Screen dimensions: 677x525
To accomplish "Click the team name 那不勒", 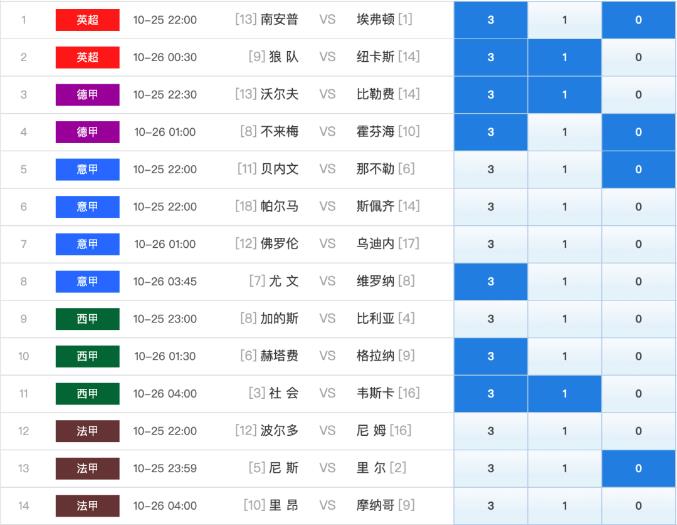I will click(375, 169).
